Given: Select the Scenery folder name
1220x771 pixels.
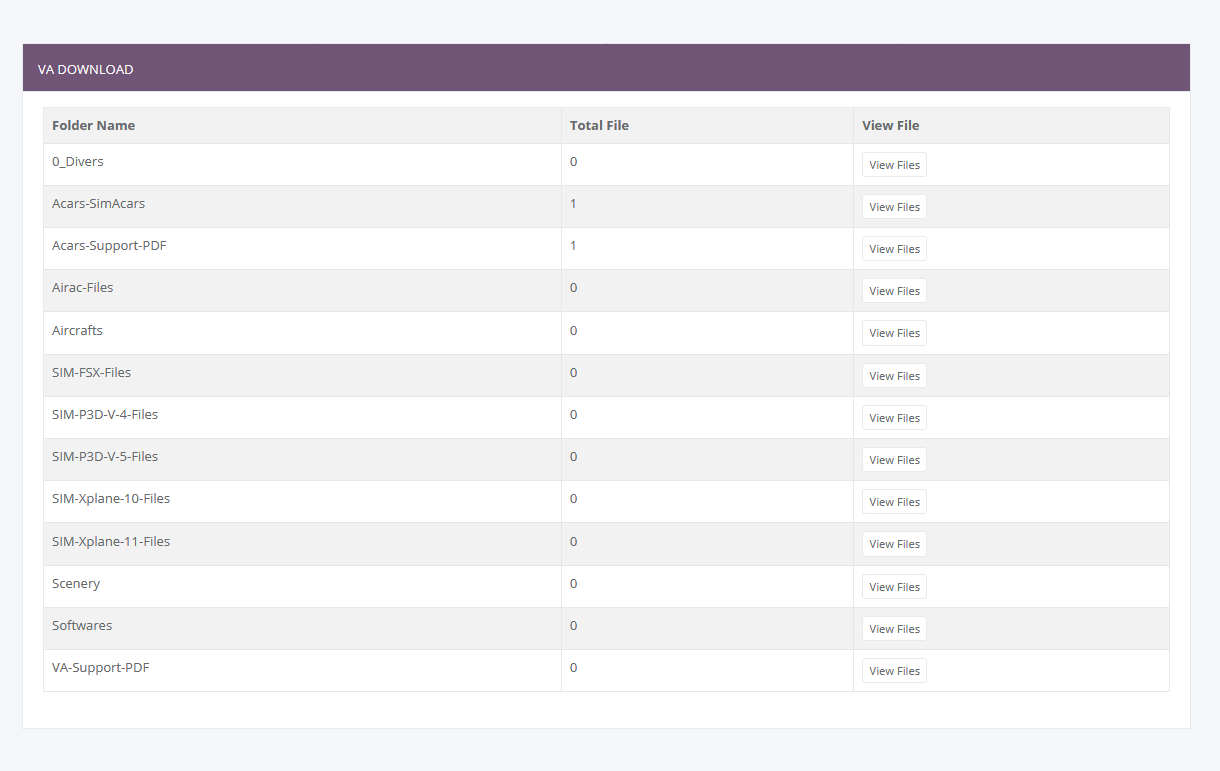Looking at the screenshot, I should coord(76,583).
